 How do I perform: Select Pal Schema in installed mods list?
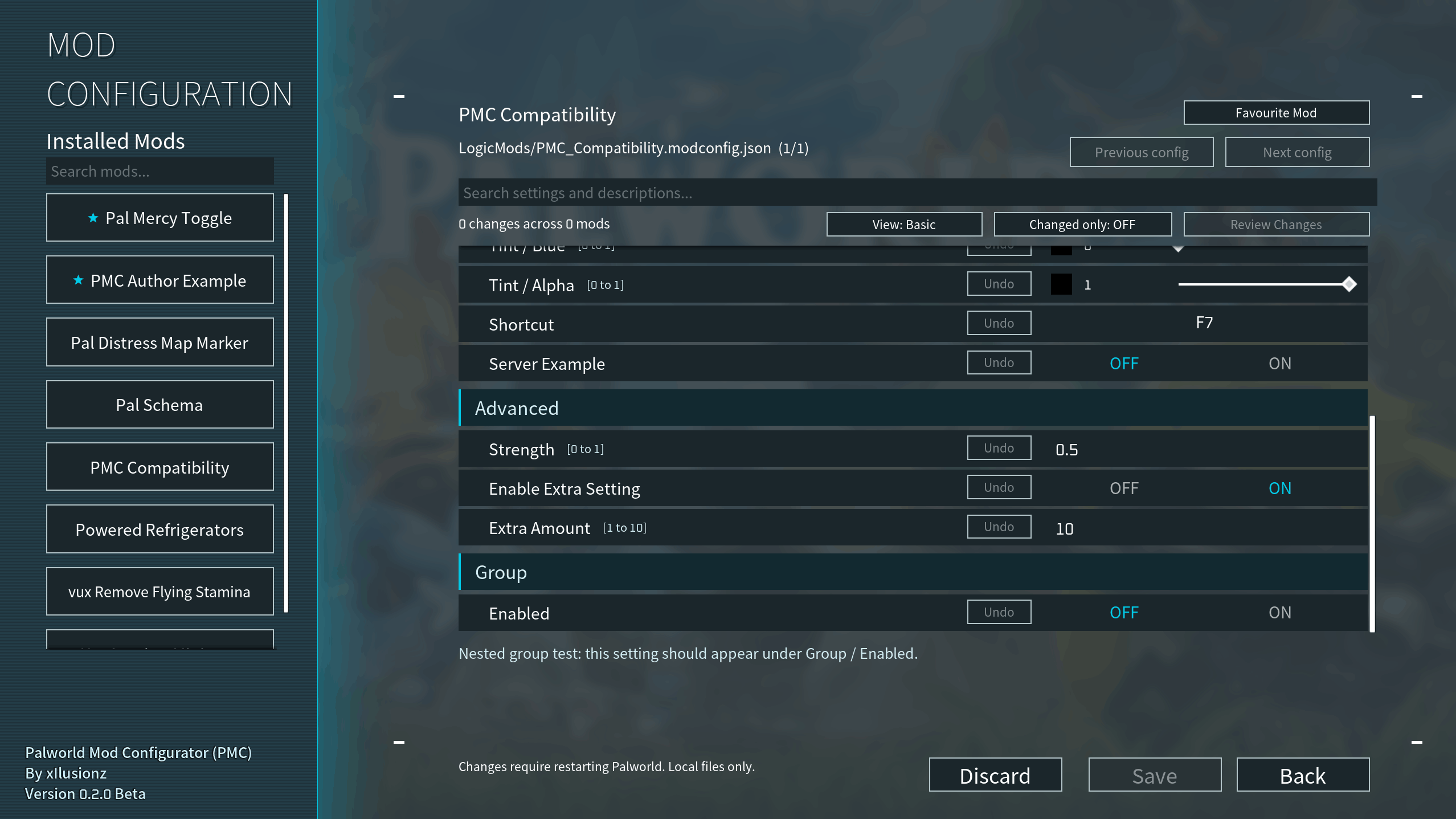click(x=159, y=405)
